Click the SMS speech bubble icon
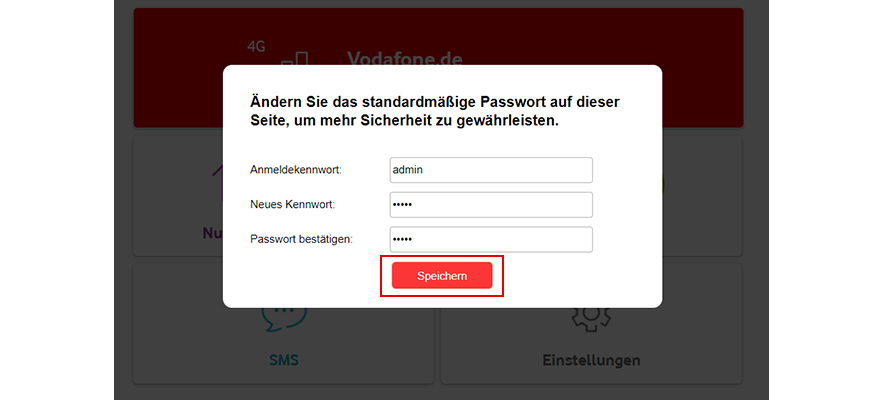879x400 pixels. pos(283,319)
